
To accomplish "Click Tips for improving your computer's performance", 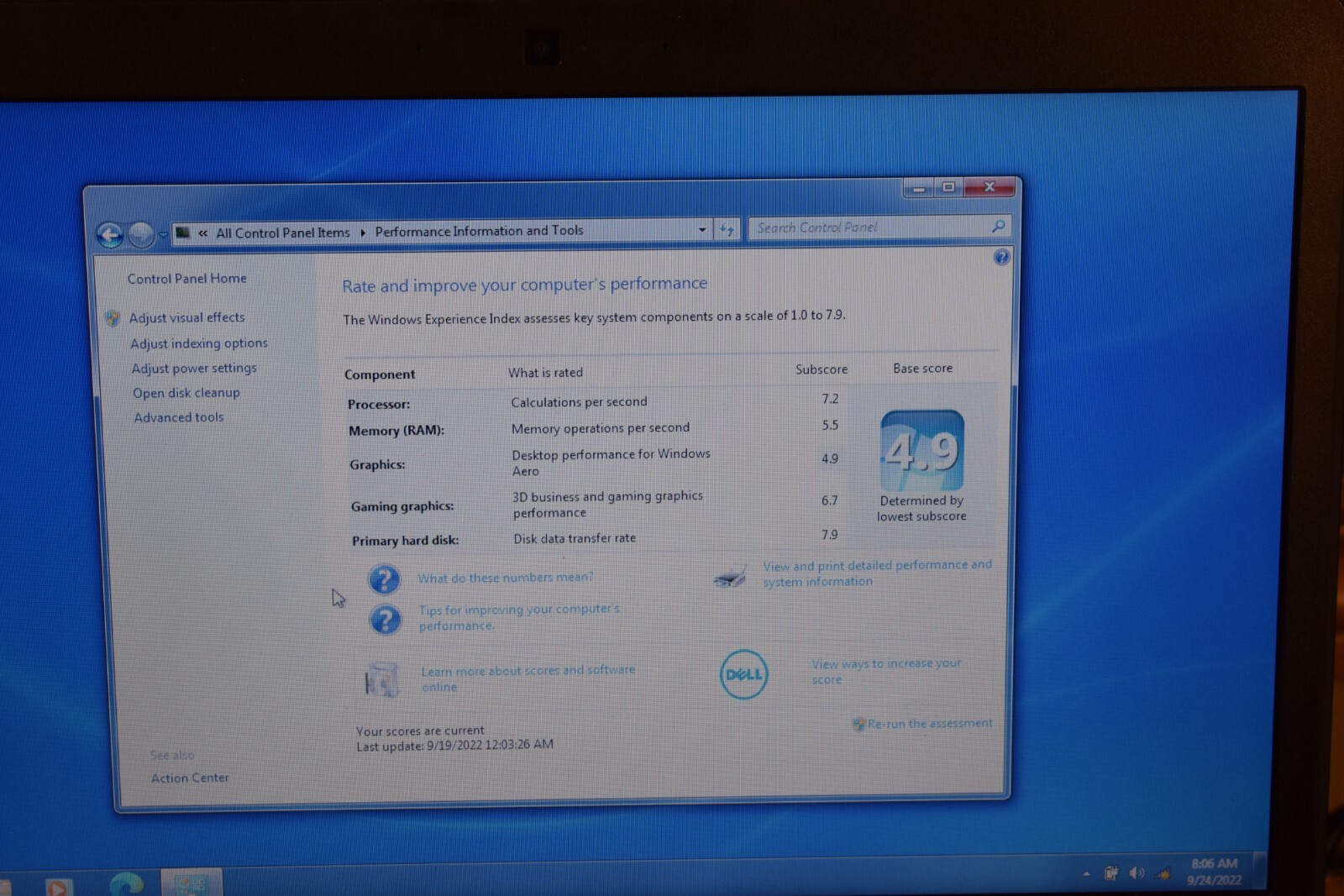I will coord(519,617).
